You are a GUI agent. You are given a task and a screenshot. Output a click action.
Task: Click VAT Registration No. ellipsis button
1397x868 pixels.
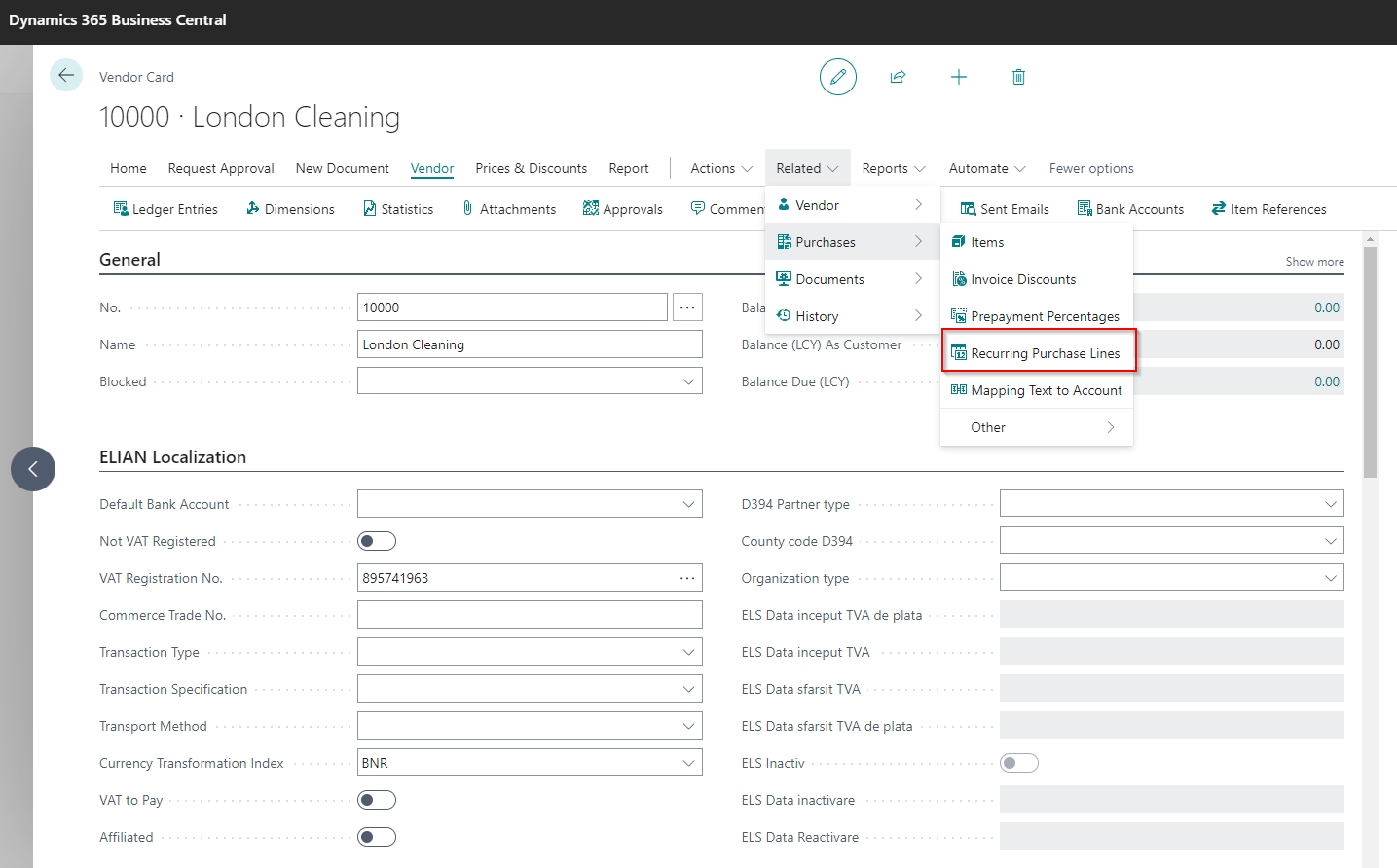point(687,578)
